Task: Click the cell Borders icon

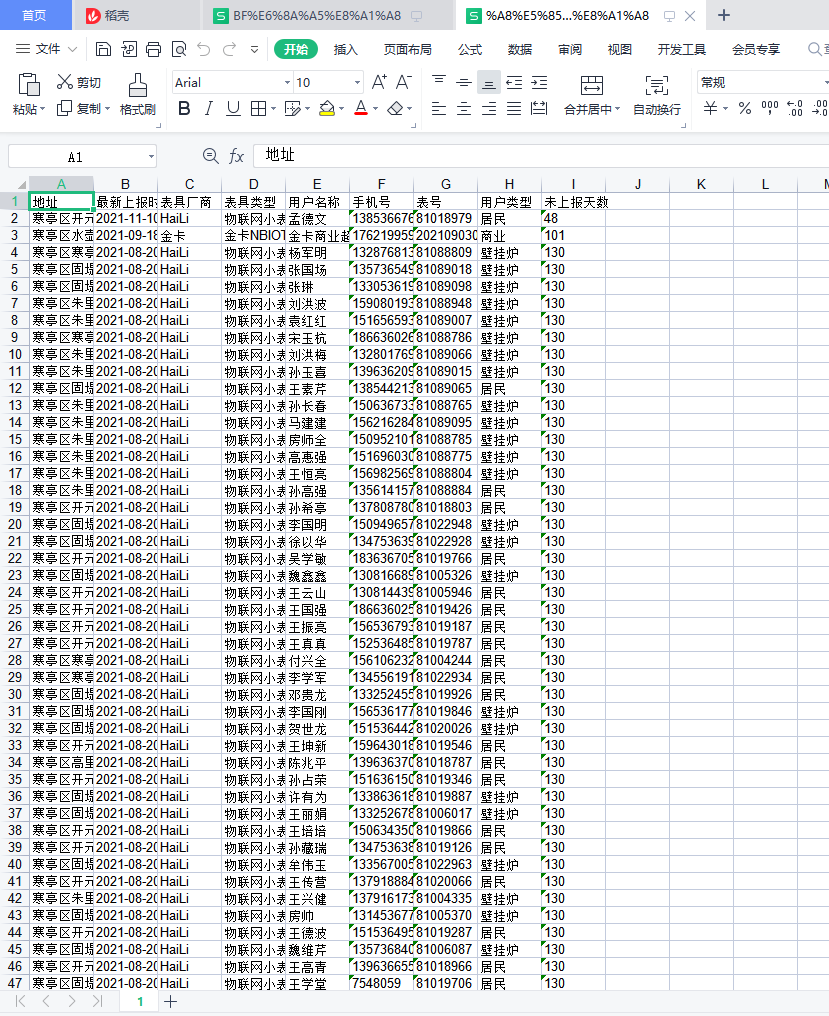Action: [258, 108]
